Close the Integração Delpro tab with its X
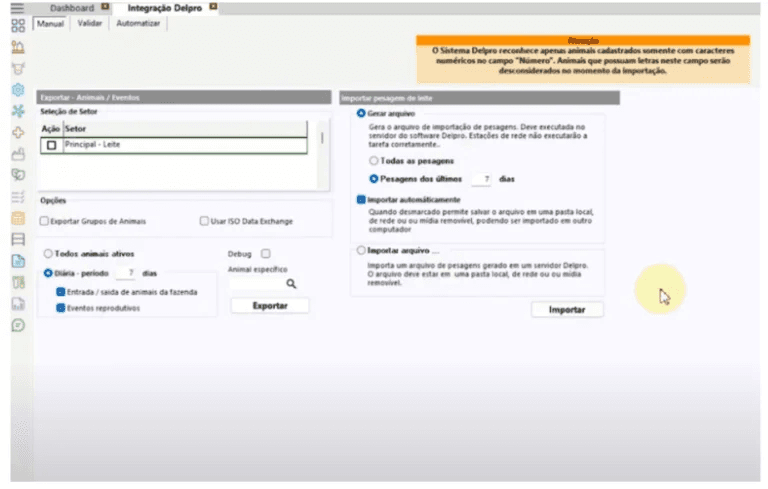Screen dimensions: 768x489 tap(213, 7)
